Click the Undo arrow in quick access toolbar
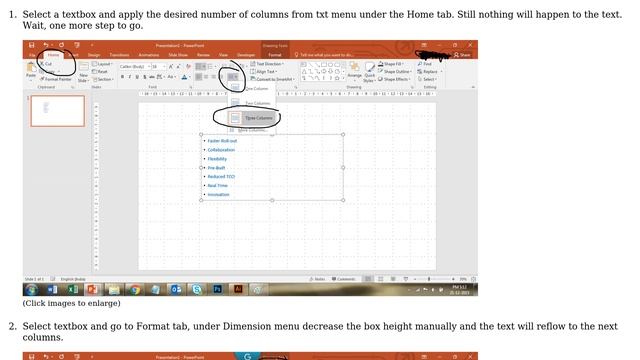 pos(46,45)
